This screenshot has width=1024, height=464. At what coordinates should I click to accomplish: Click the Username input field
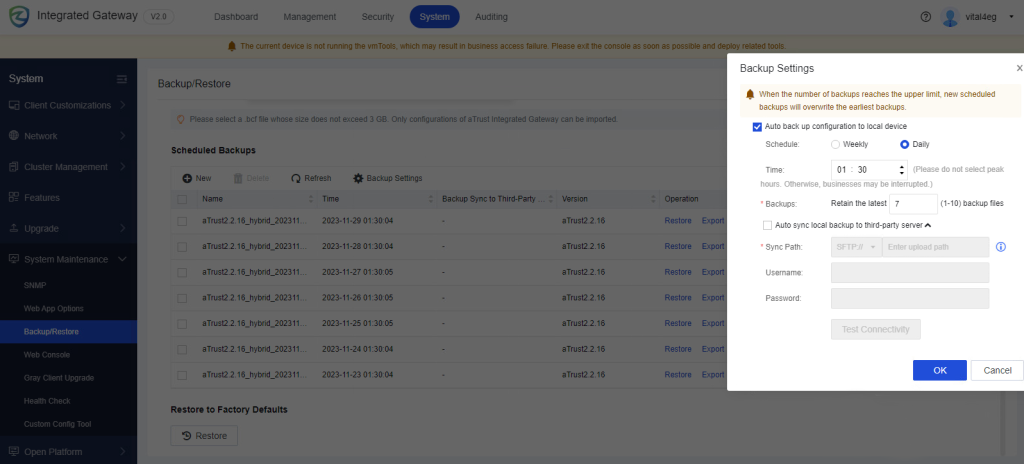coord(910,273)
